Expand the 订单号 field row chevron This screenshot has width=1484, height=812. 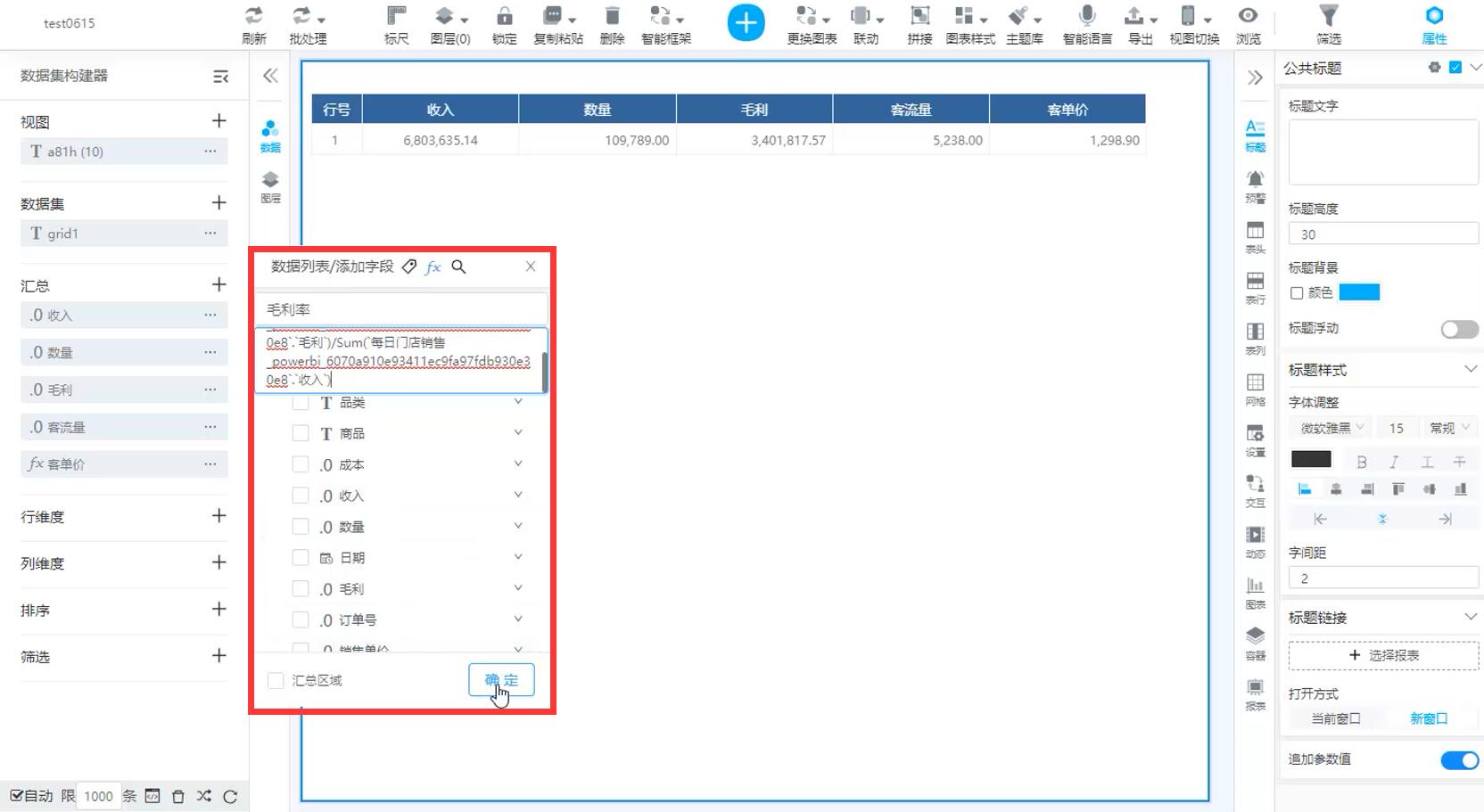518,619
